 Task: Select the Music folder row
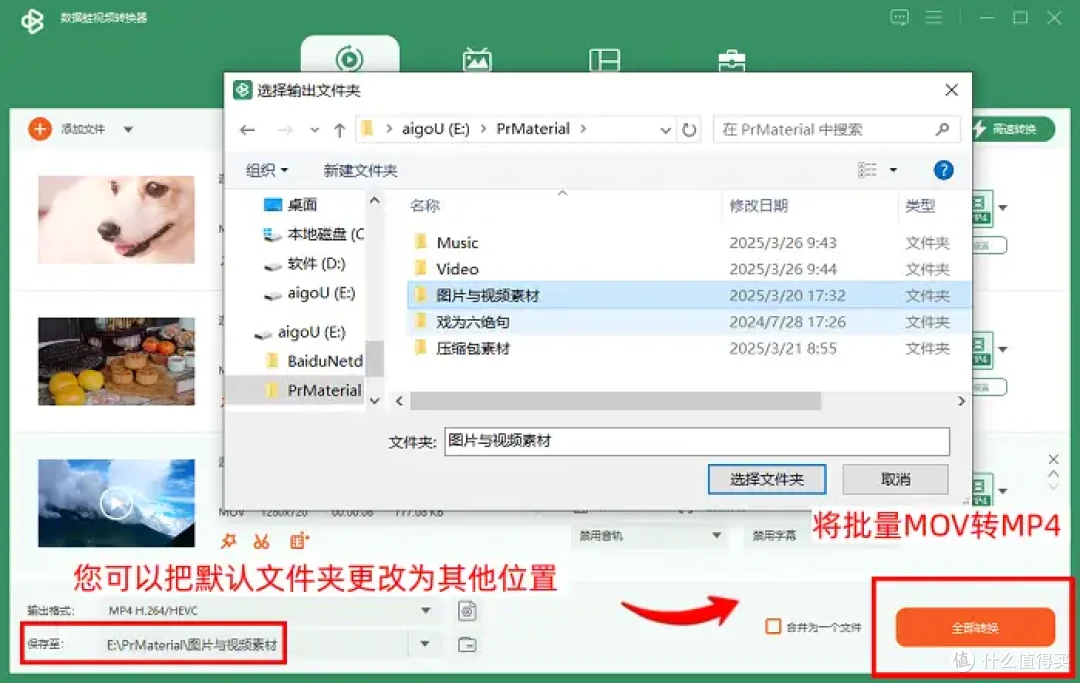tap(689, 243)
